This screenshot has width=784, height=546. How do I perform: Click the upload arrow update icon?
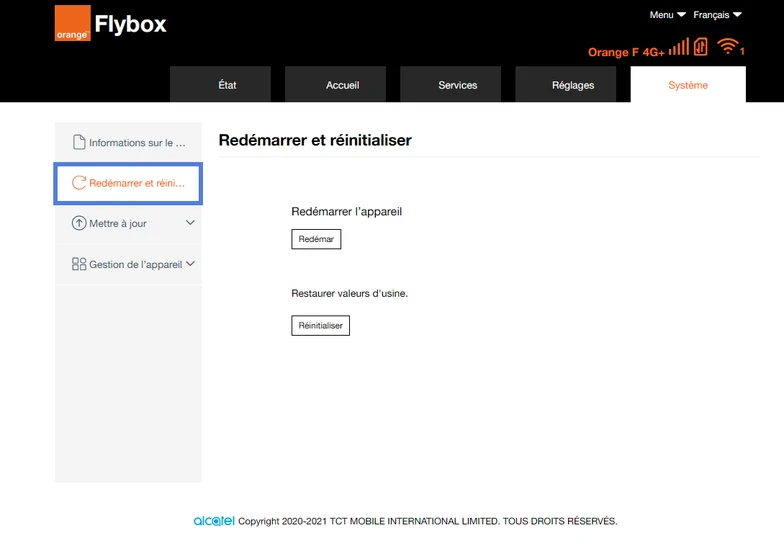pos(79,223)
